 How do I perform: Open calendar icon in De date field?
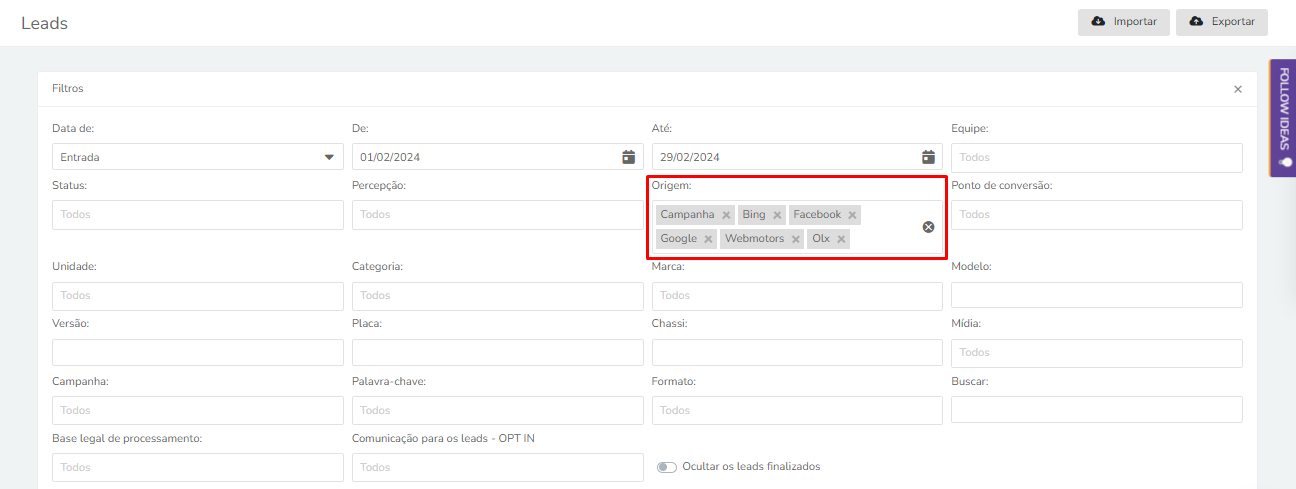click(628, 157)
